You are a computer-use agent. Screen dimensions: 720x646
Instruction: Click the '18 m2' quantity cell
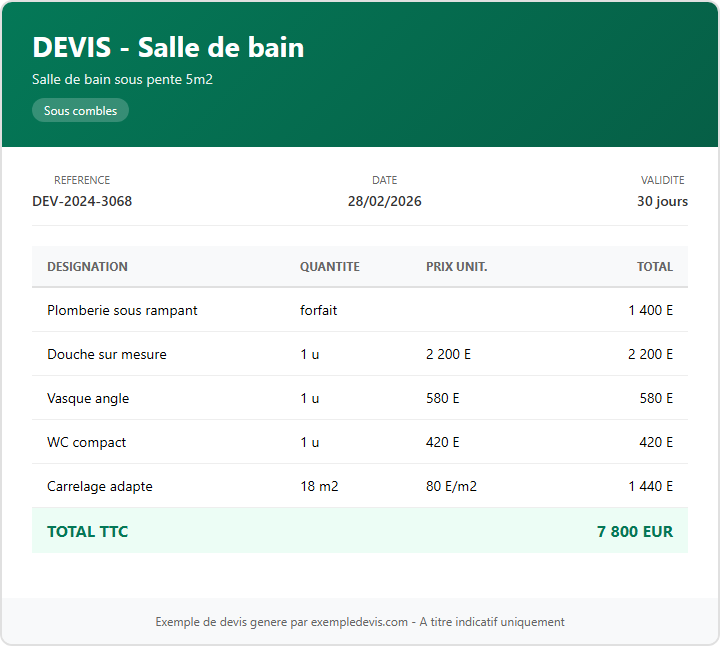pos(319,486)
